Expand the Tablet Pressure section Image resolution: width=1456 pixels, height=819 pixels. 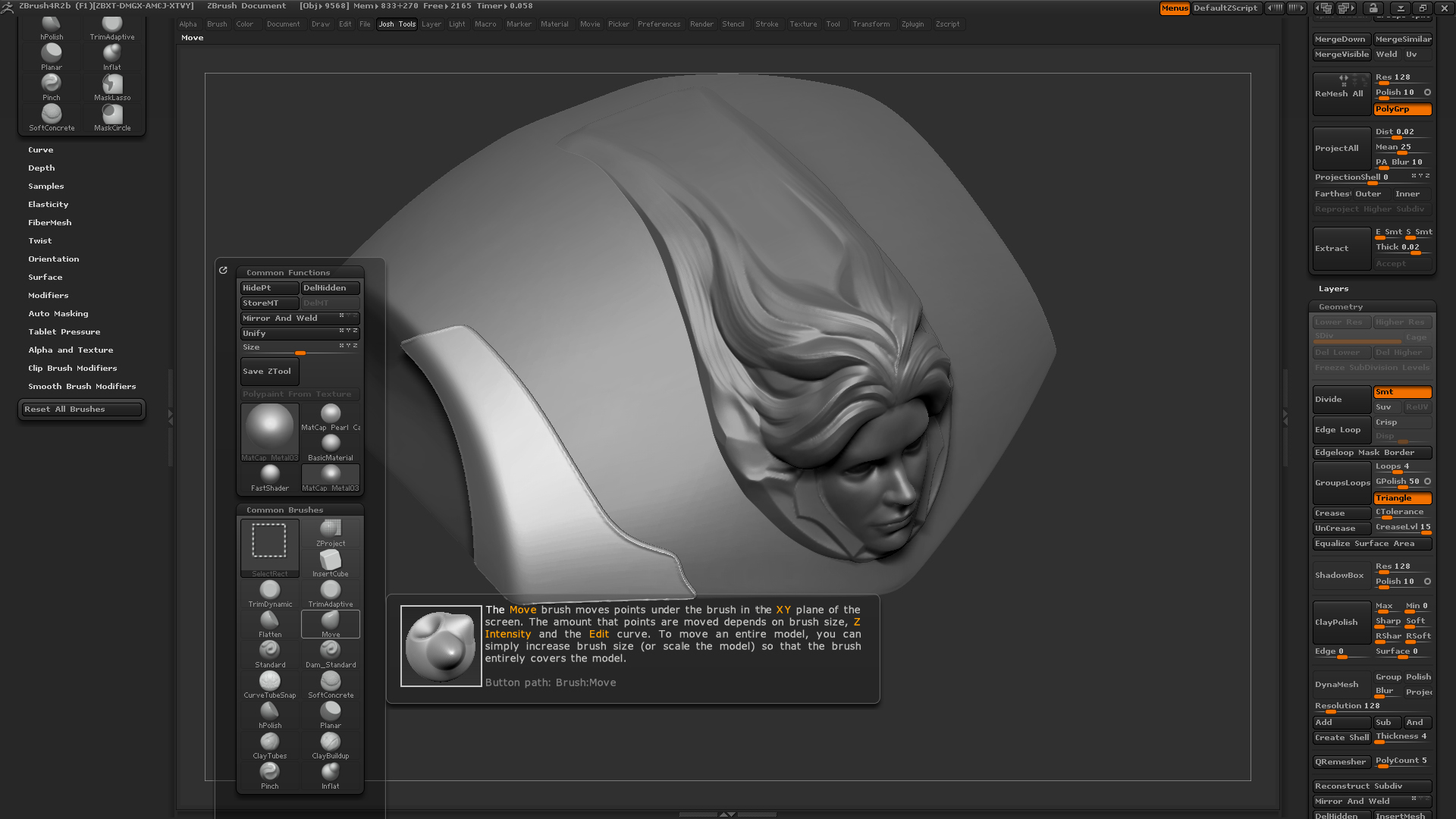coord(64,332)
